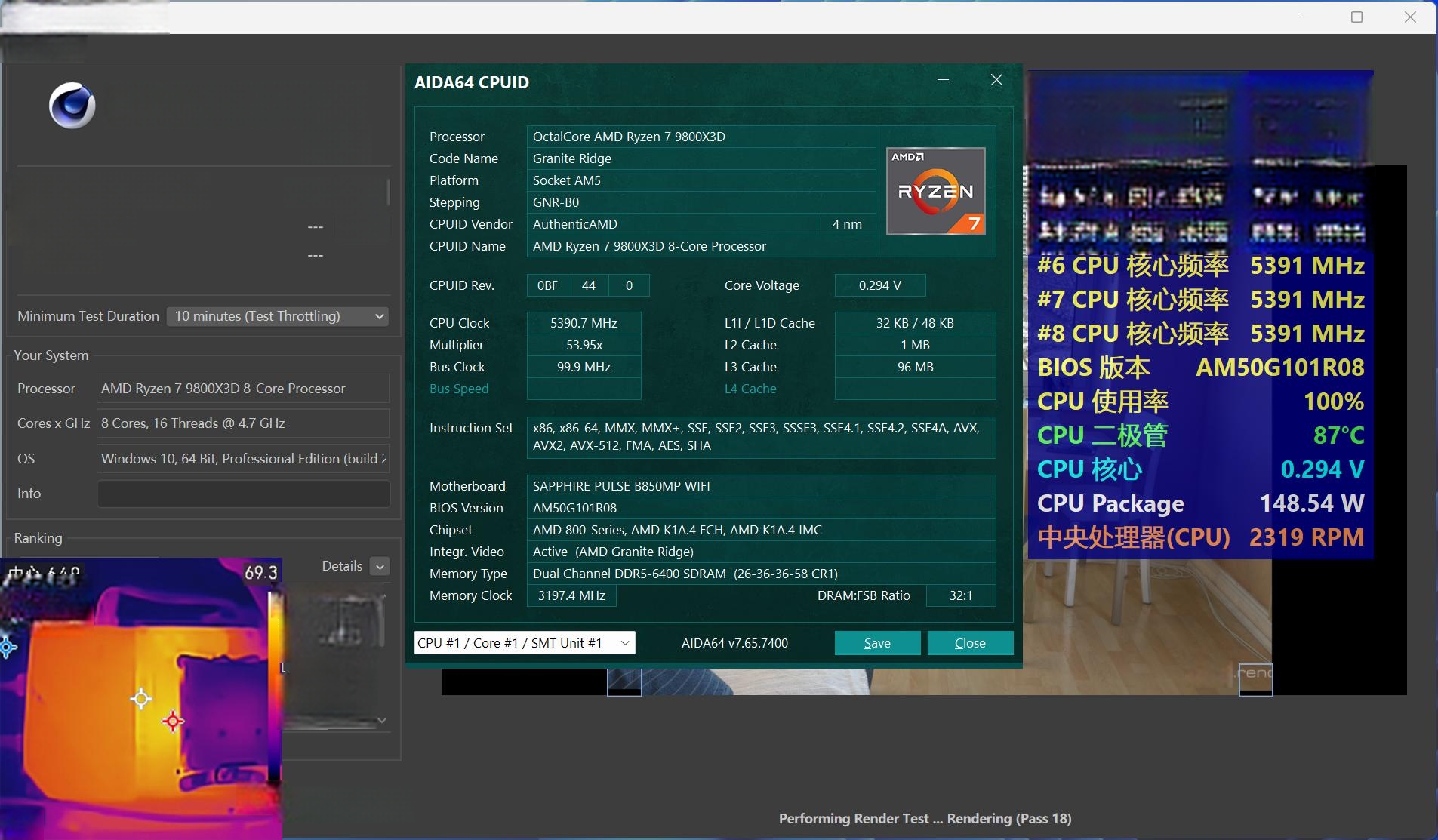The image size is (1438, 840).
Task: Click the '99.9 MHz' bus clock value
Action: coord(584,367)
